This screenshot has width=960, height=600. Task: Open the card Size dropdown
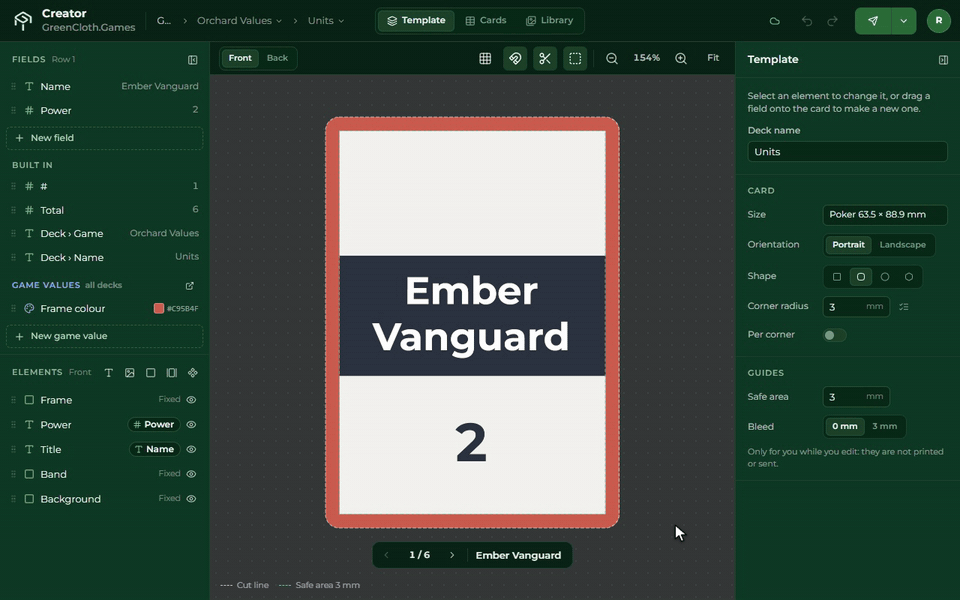[x=885, y=215]
